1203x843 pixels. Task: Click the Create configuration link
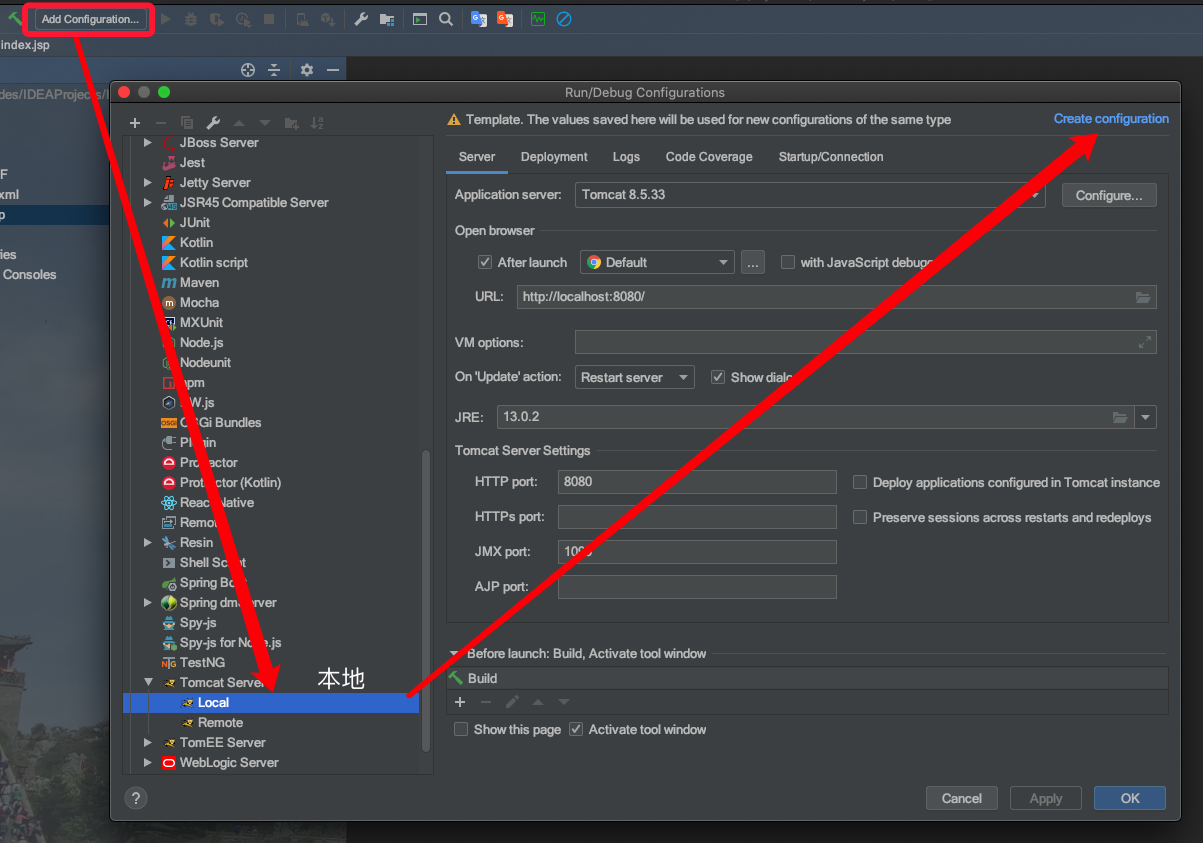coord(1111,118)
